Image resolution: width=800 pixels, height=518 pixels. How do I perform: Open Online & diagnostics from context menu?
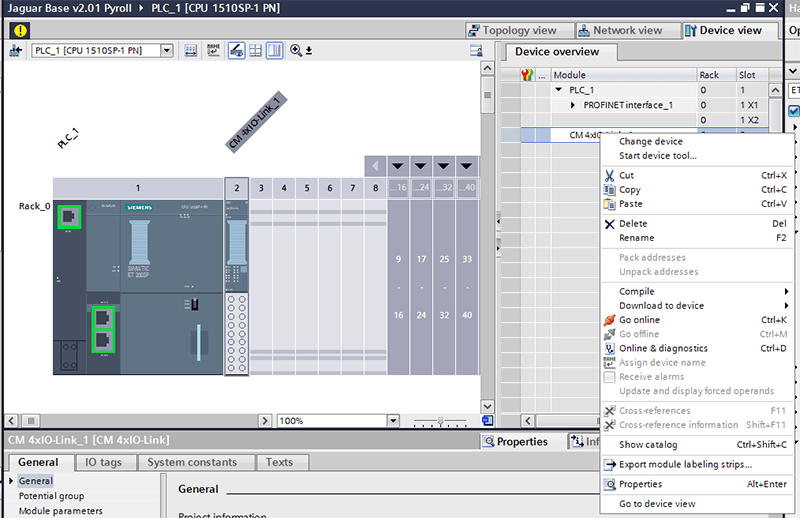(697, 349)
